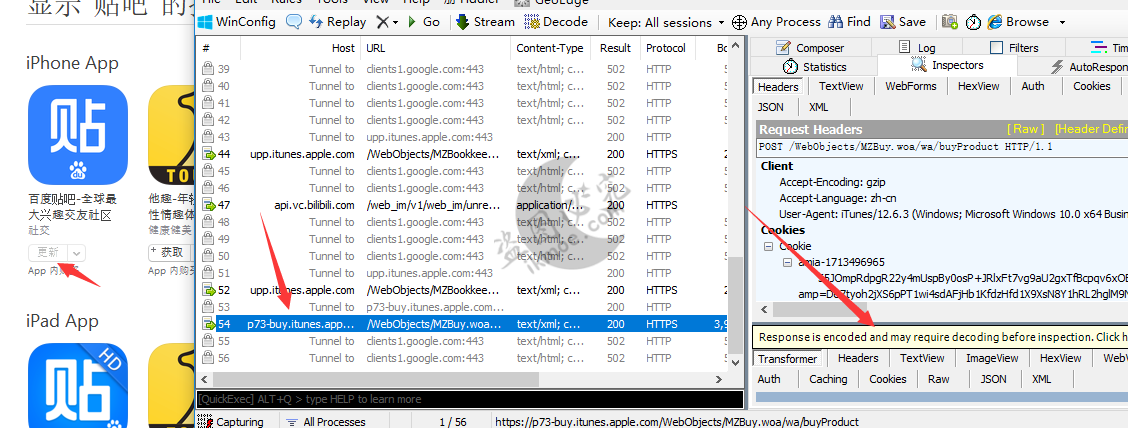1128x428 pixels.
Task: Collapse the amia-1713496965 cookie node
Action: pos(788,263)
